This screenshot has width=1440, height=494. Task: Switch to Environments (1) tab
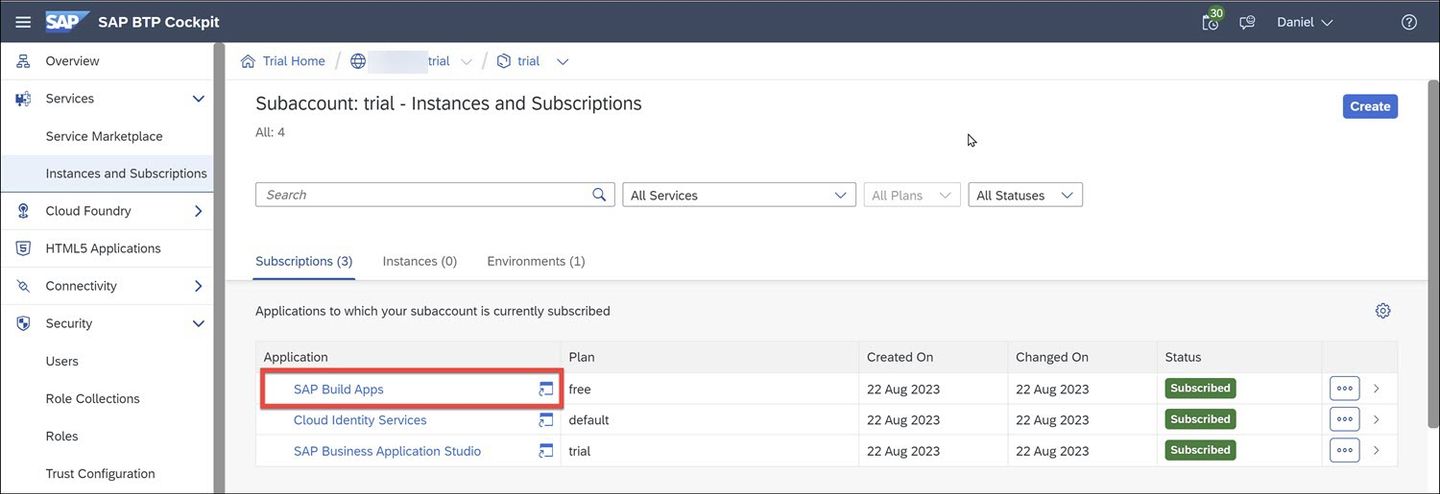tap(536, 261)
